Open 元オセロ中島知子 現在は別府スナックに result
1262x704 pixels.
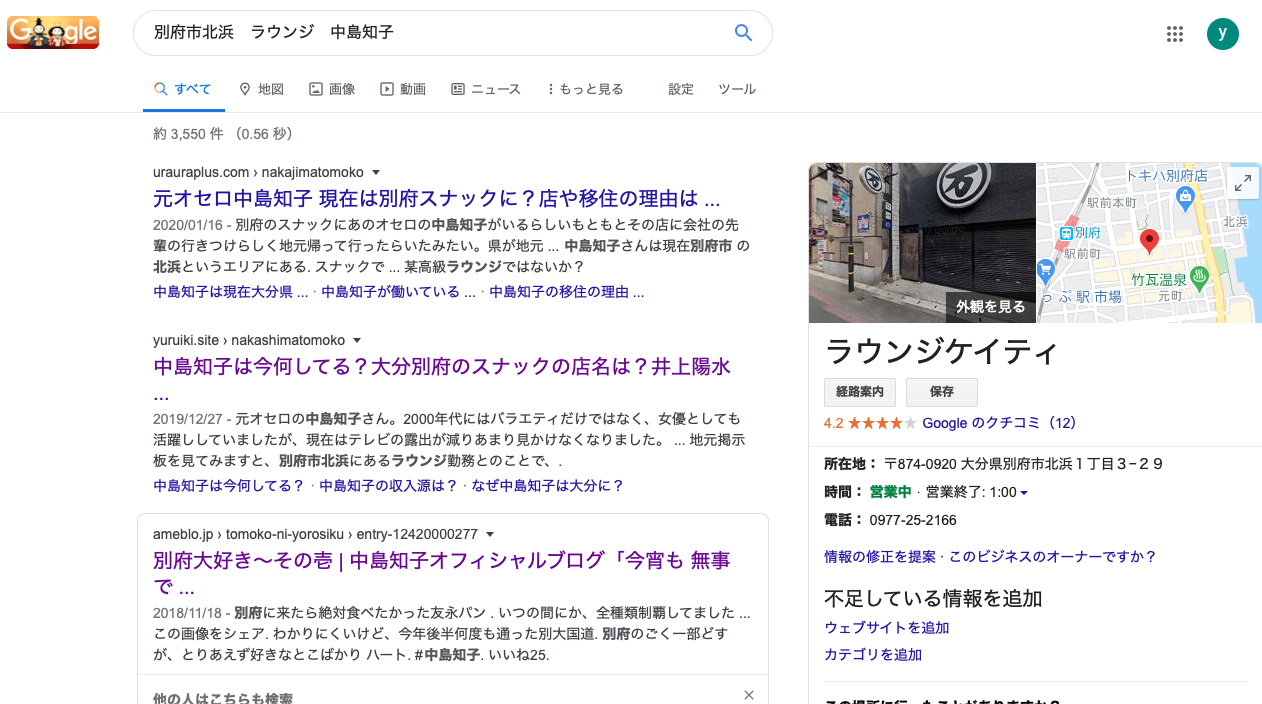437,198
